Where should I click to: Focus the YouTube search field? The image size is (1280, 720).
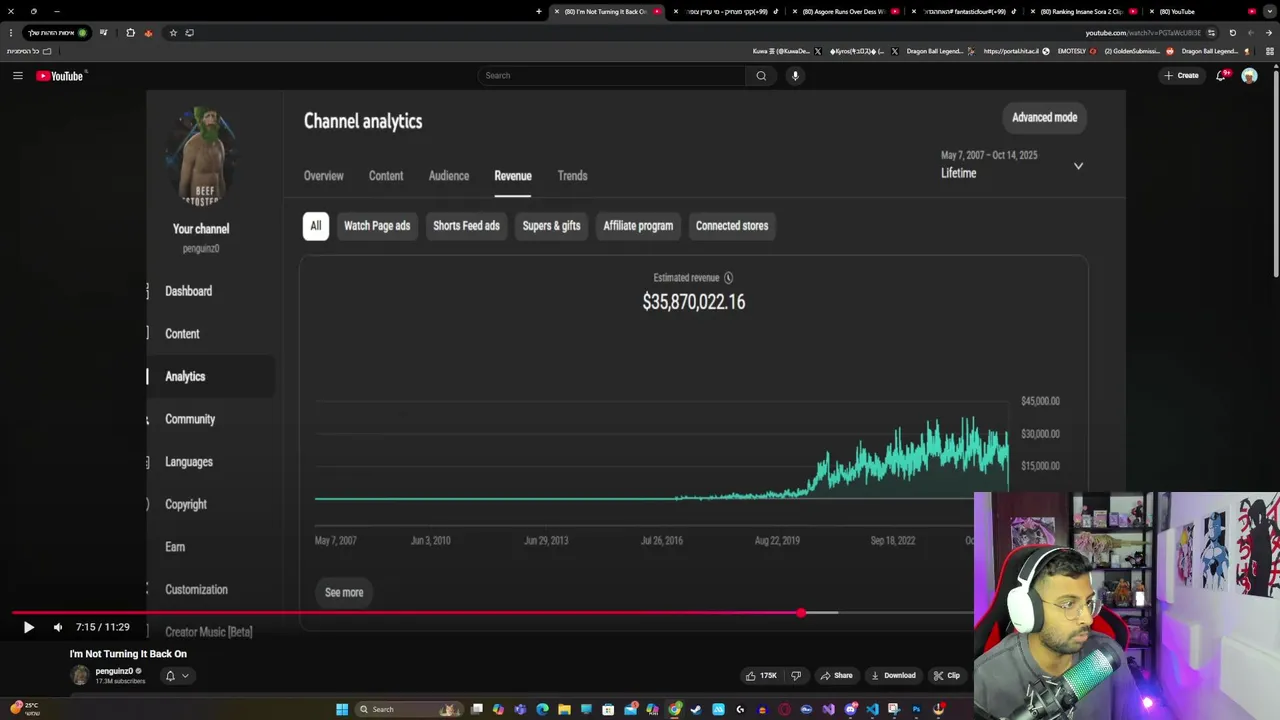coord(612,76)
